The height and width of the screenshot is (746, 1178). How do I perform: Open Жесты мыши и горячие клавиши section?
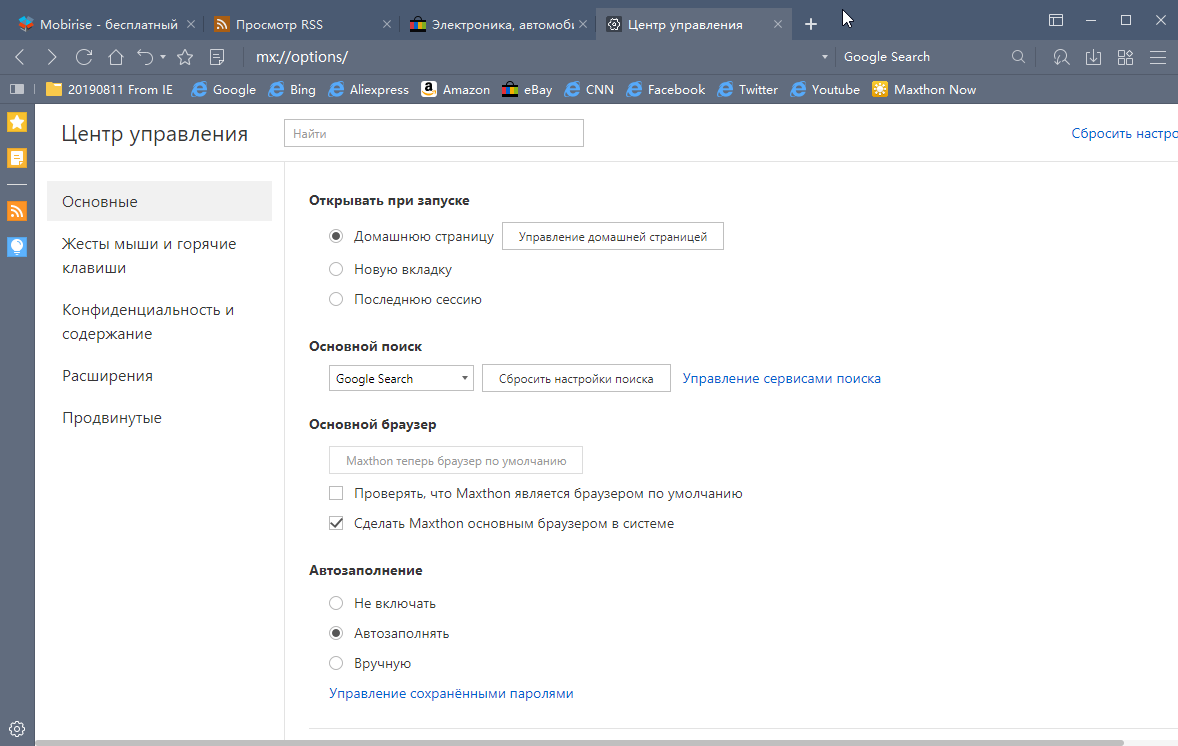pyautogui.click(x=149, y=255)
